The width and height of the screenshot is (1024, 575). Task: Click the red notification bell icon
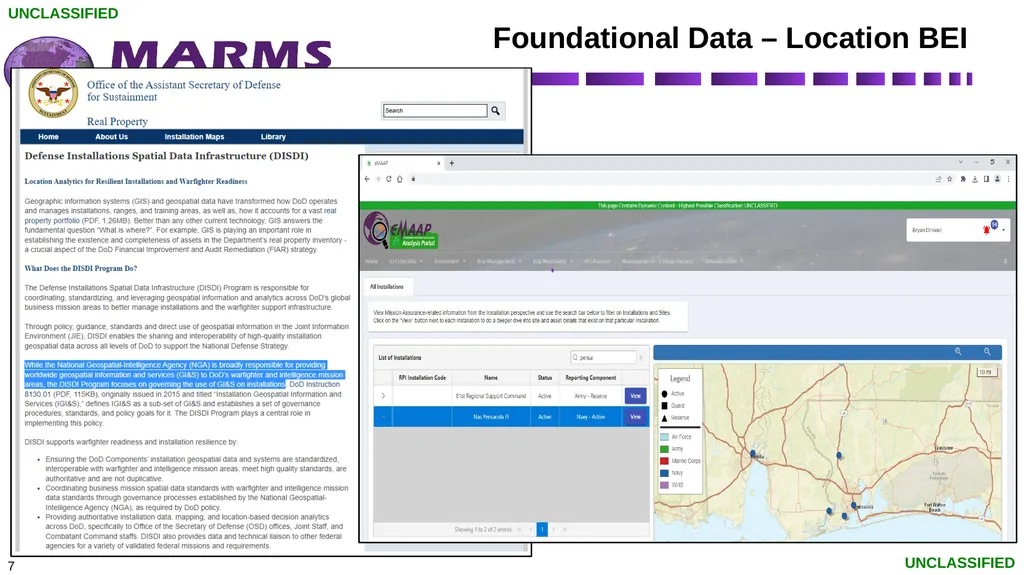[986, 230]
